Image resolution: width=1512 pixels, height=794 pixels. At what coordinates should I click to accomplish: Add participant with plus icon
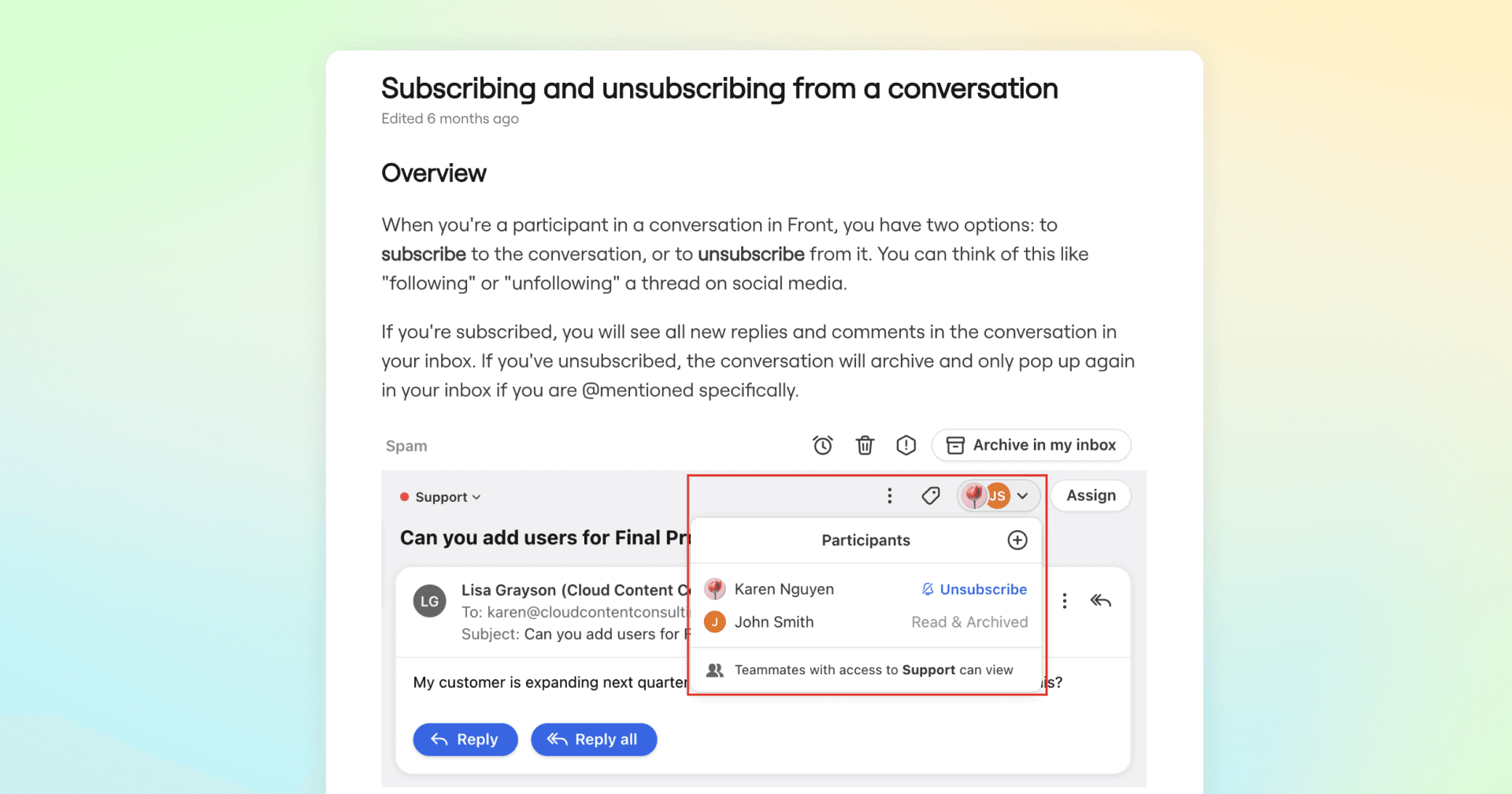1017,540
